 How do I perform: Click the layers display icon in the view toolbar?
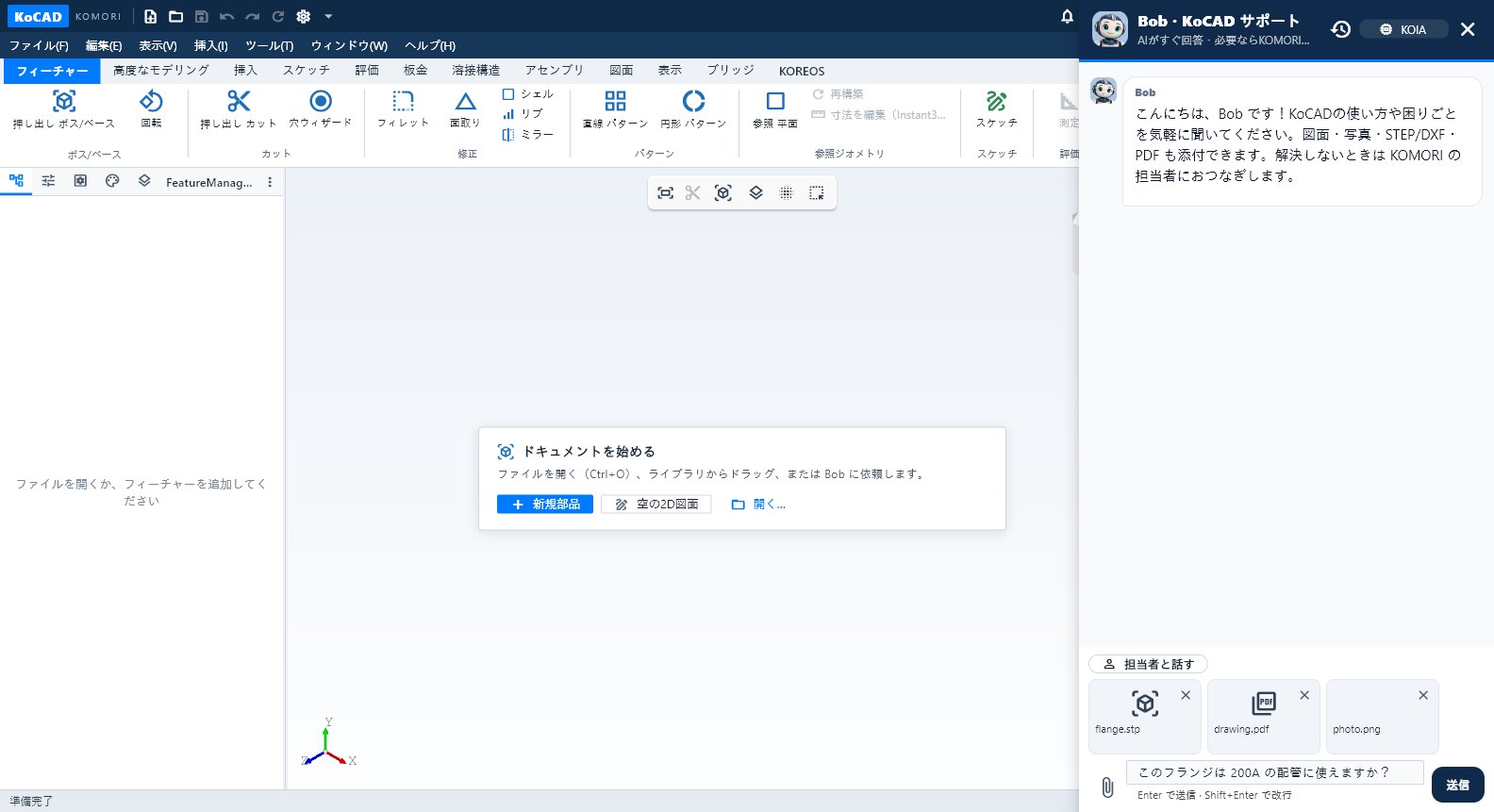pos(755,193)
